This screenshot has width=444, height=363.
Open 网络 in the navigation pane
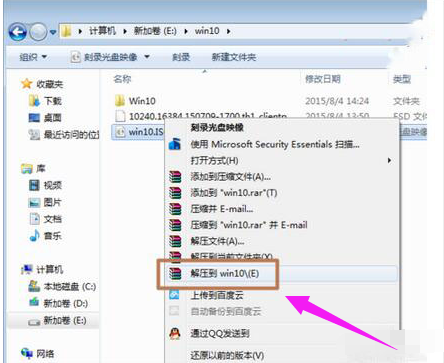coord(38,354)
